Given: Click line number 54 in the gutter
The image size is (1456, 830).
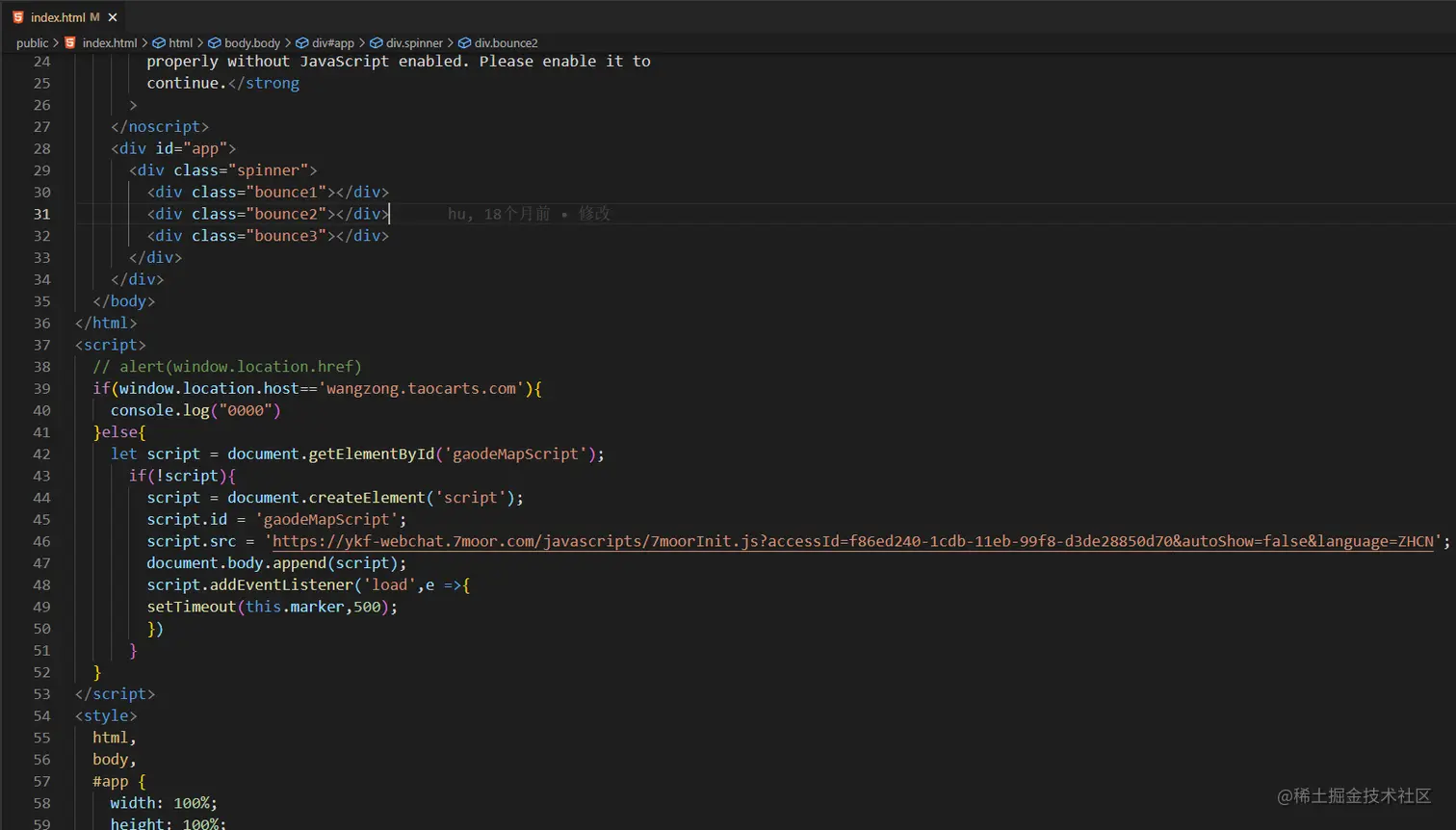Looking at the screenshot, I should click(41, 715).
